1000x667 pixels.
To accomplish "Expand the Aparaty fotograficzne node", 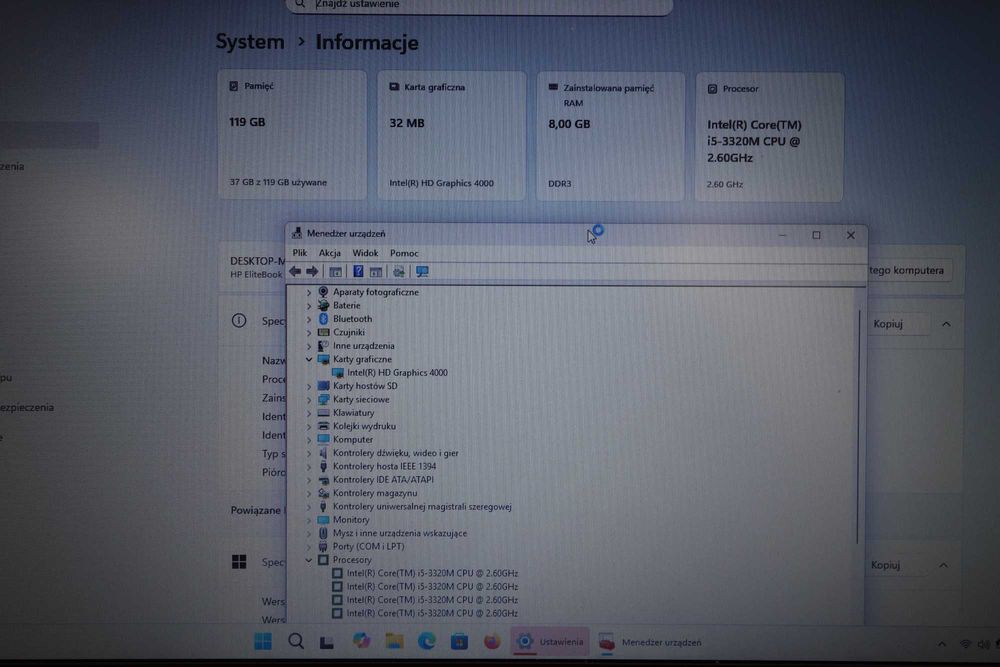I will coord(309,292).
